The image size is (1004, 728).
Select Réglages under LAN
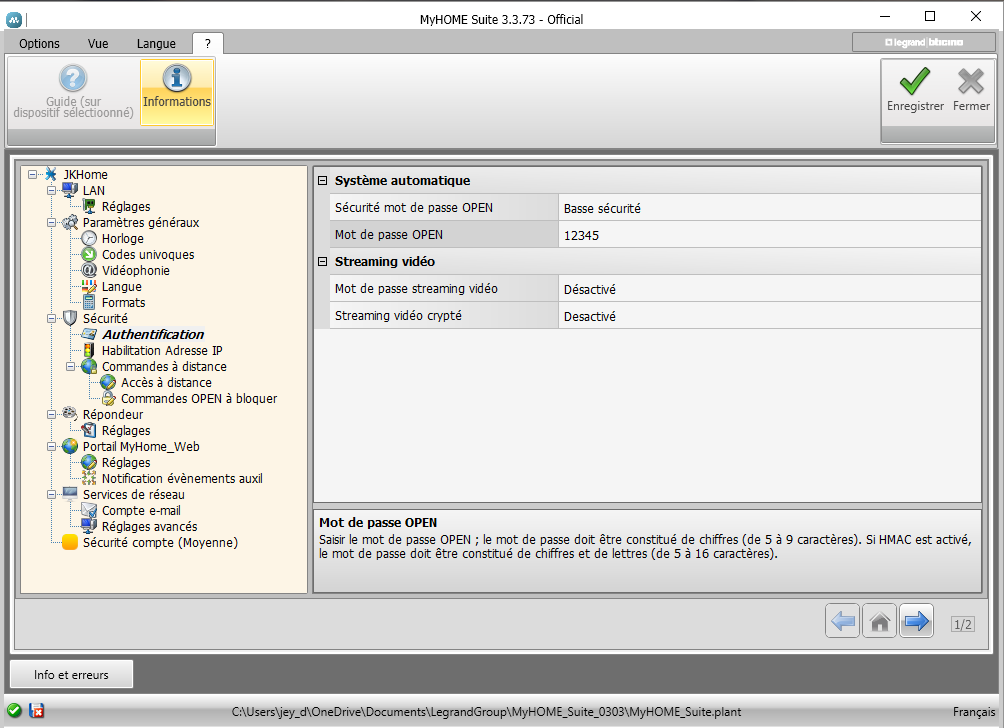pyautogui.click(x=126, y=206)
